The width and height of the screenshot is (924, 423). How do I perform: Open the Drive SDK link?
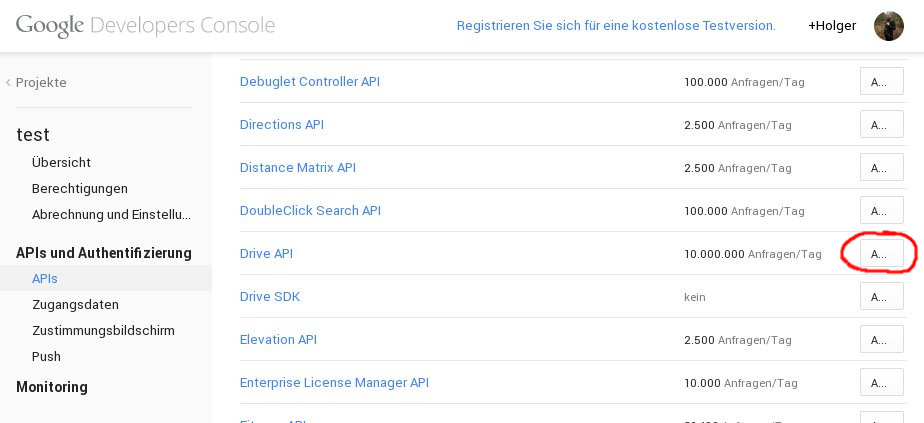[270, 296]
